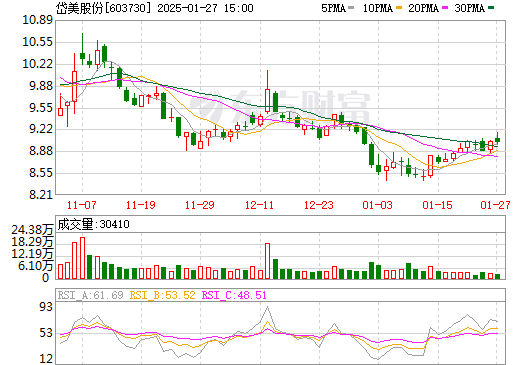
Task: Click the 8.88 price axis label
Action: click(x=41, y=151)
